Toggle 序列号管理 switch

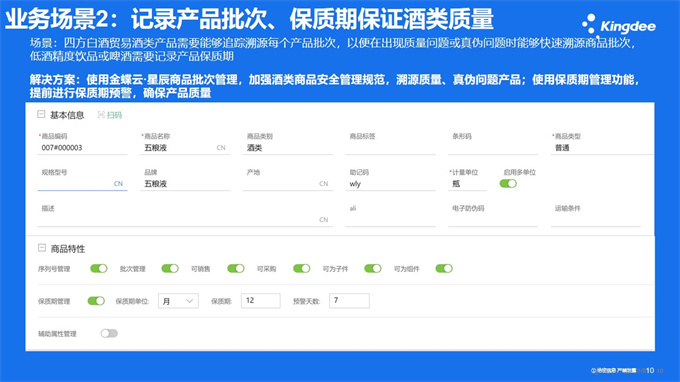[99, 268]
